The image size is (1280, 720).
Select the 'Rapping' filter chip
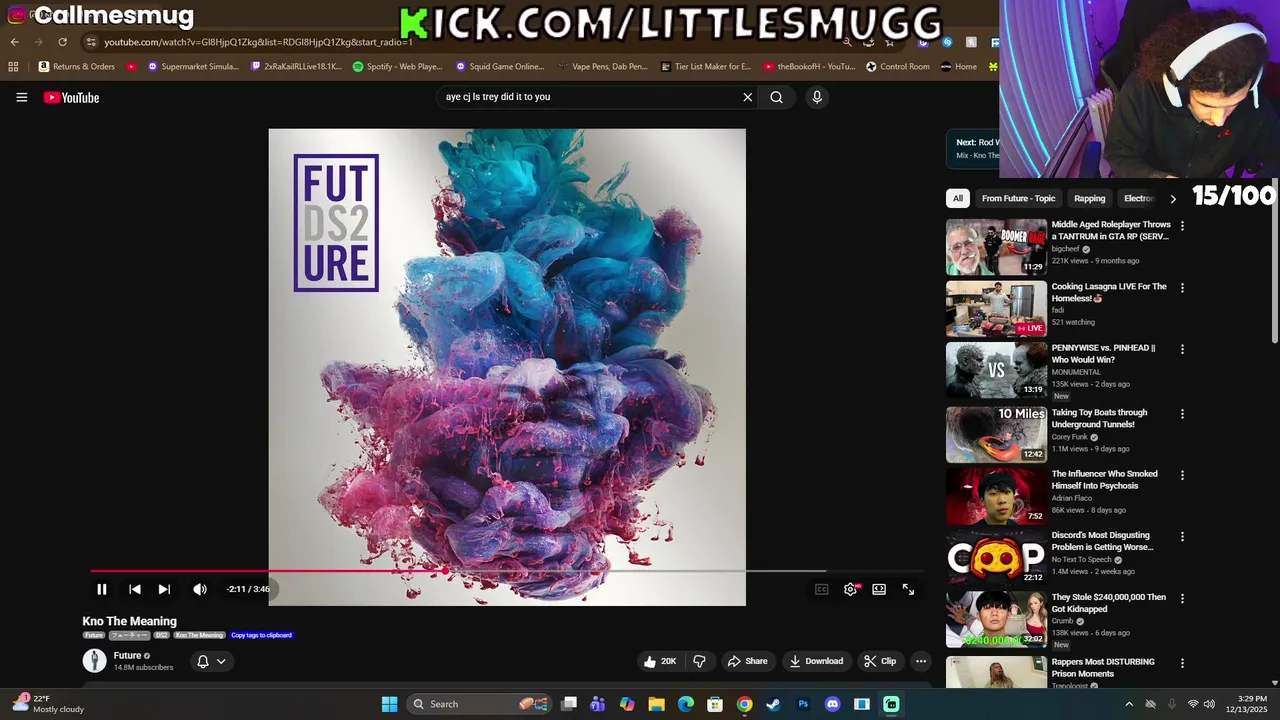[1089, 198]
